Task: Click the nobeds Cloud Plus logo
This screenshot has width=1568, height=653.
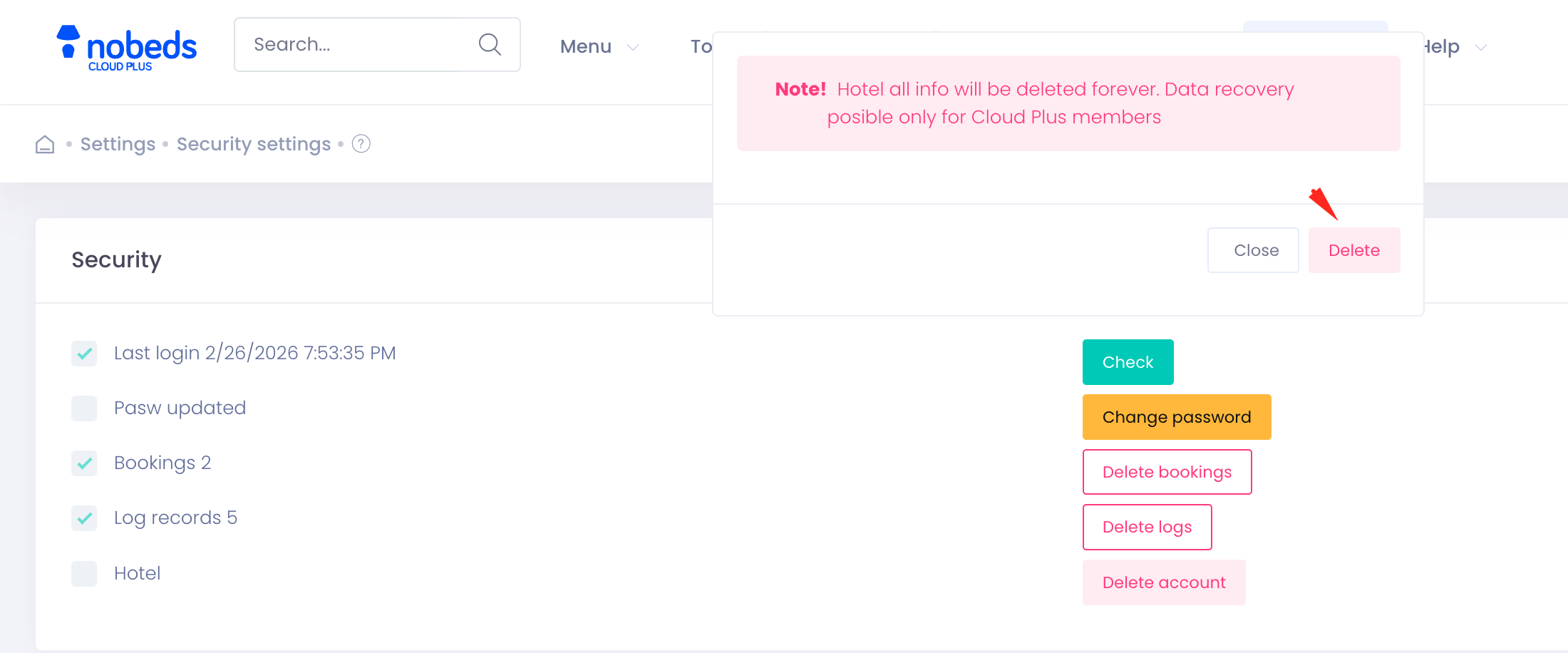Action: (x=126, y=48)
